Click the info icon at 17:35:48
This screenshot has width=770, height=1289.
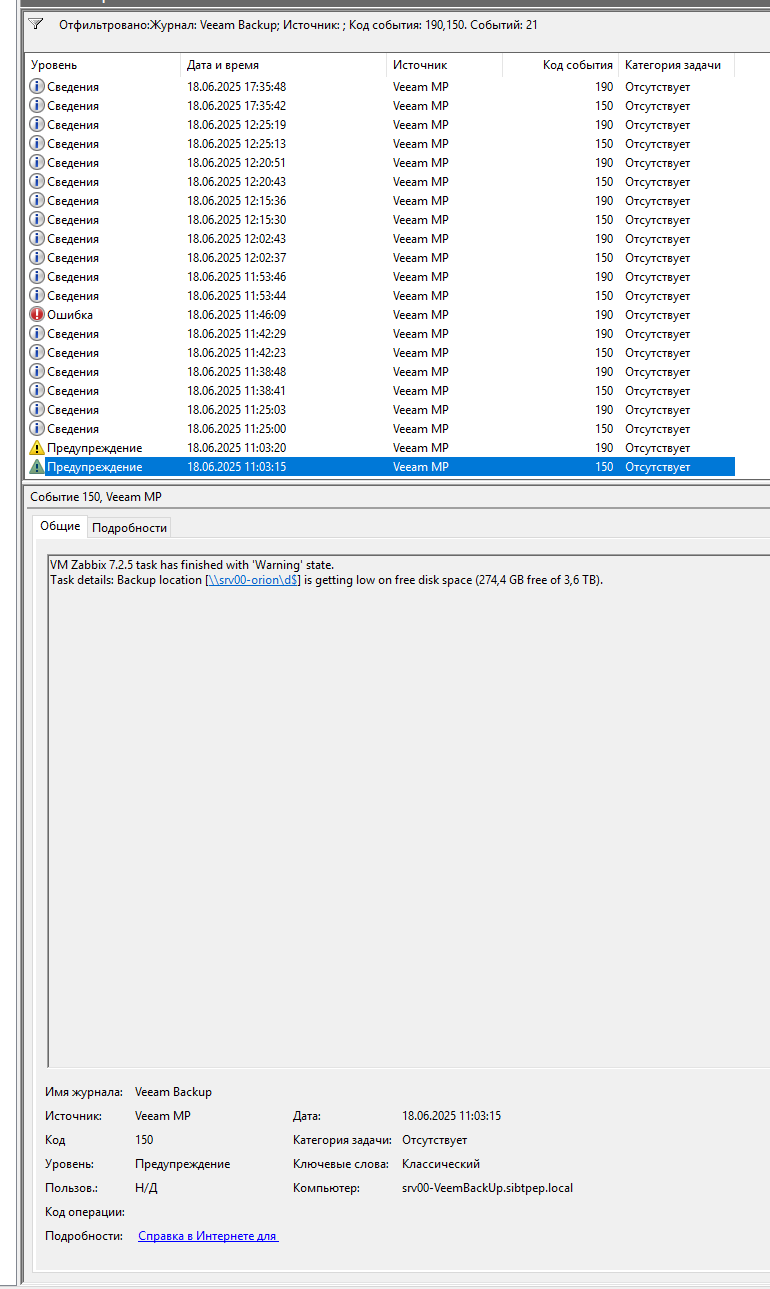(37, 87)
